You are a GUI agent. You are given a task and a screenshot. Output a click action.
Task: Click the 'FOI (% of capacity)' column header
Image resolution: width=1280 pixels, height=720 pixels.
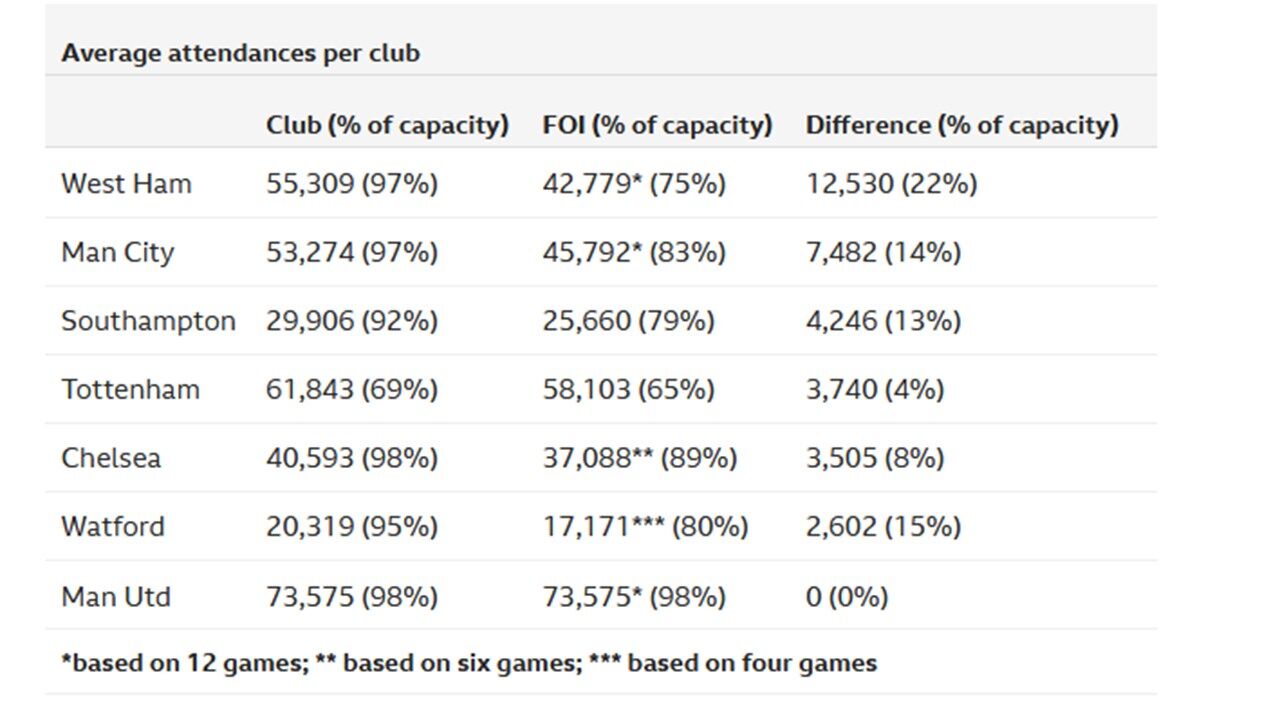pyautogui.click(x=657, y=125)
